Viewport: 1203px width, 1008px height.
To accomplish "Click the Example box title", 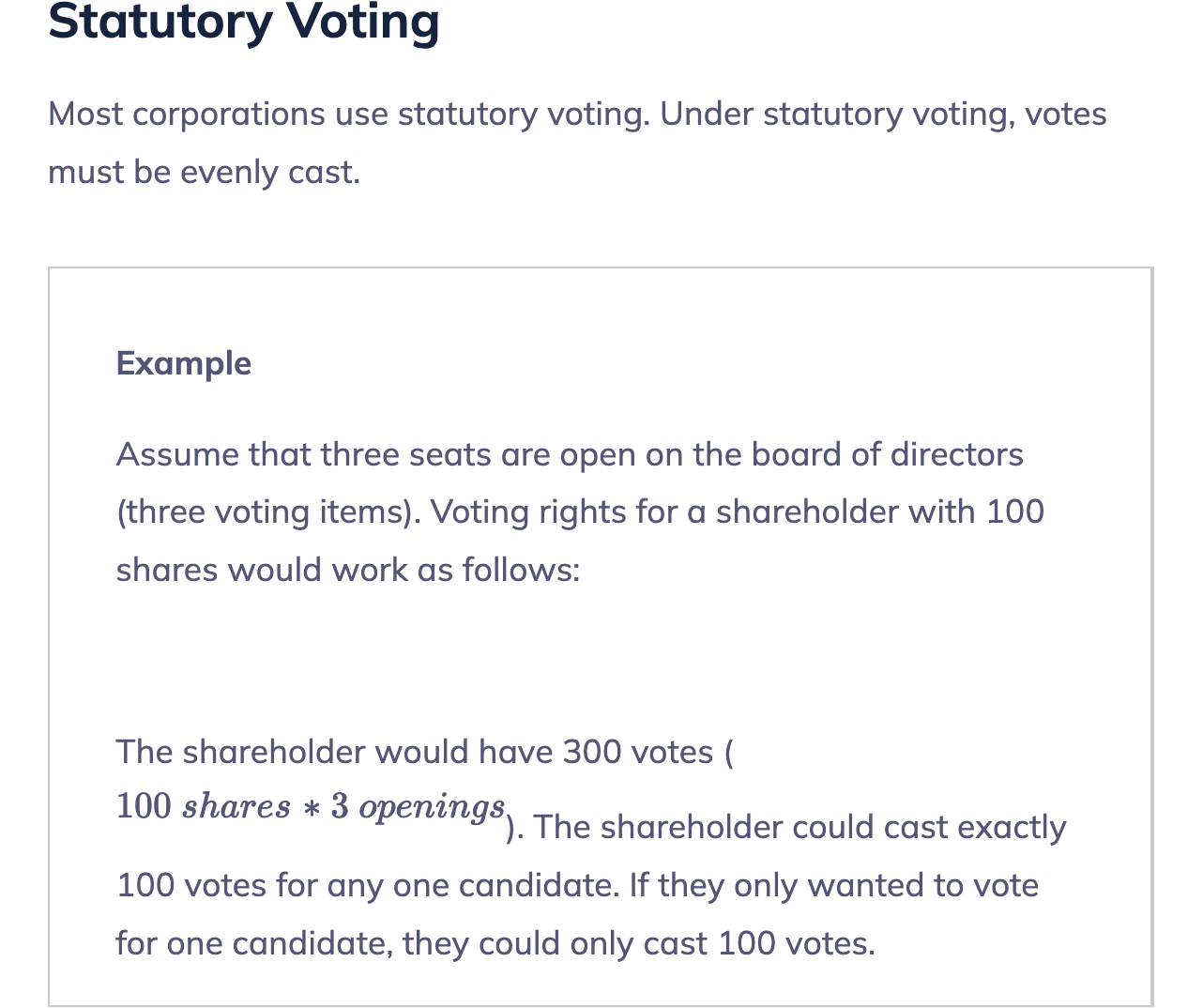I will [184, 363].
